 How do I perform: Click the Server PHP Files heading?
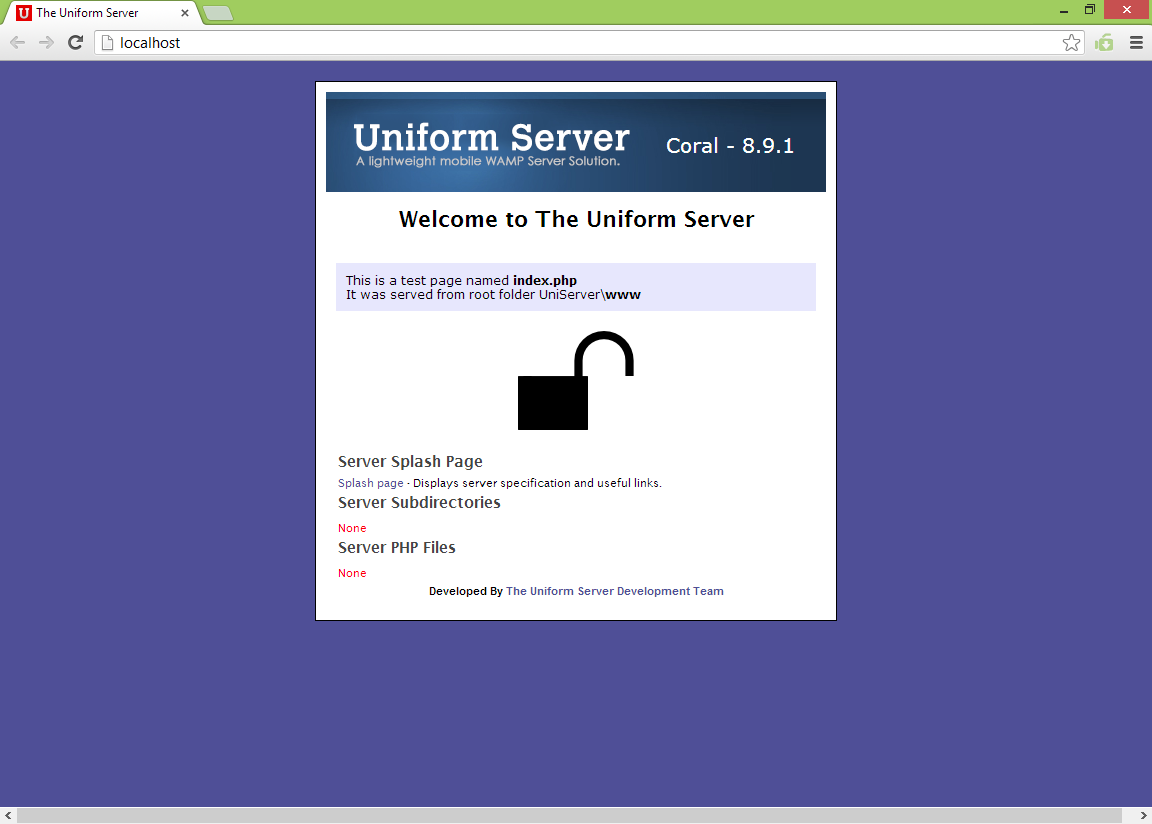pyautogui.click(x=397, y=547)
